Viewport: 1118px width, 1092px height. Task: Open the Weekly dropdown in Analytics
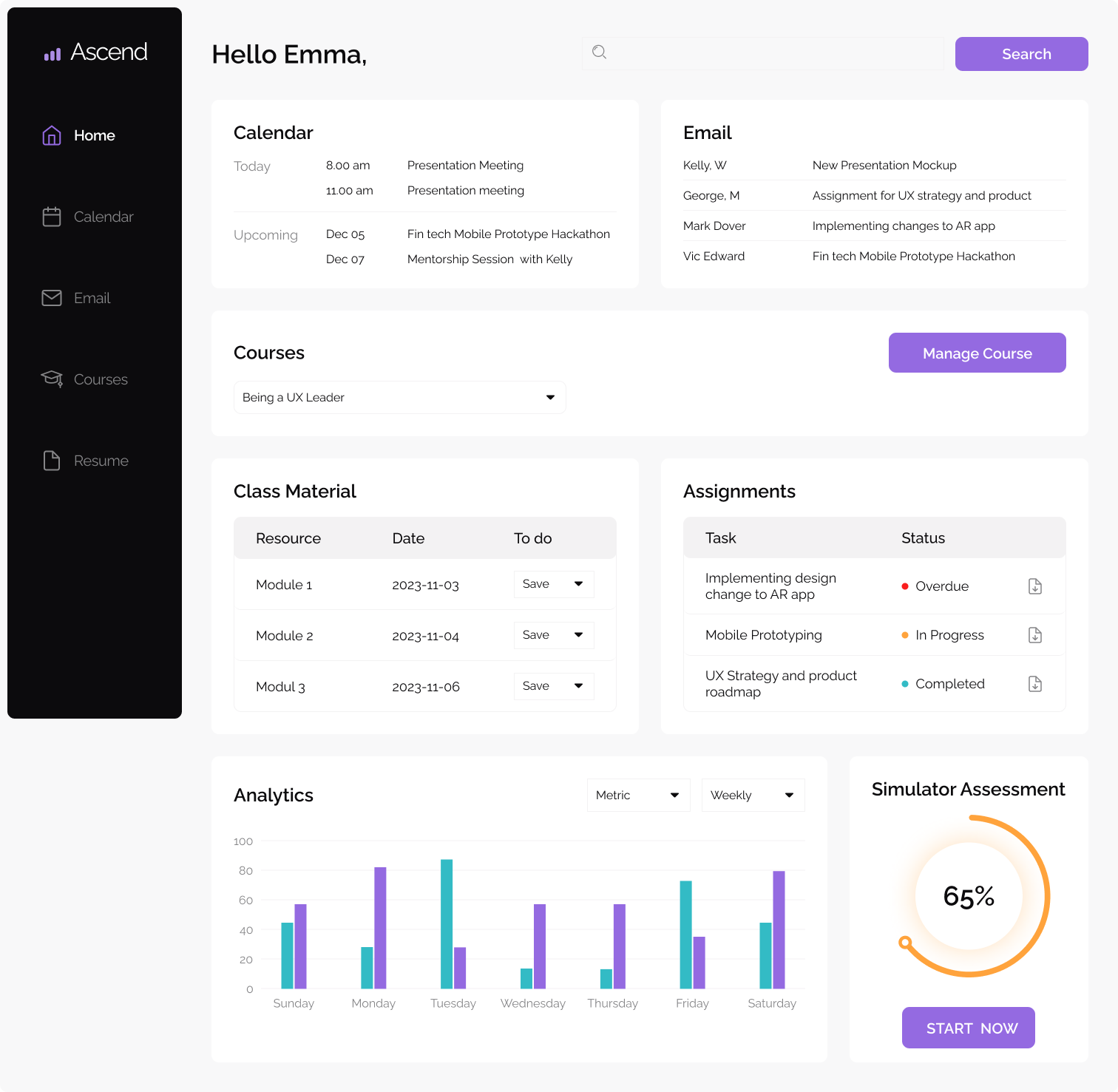(753, 795)
